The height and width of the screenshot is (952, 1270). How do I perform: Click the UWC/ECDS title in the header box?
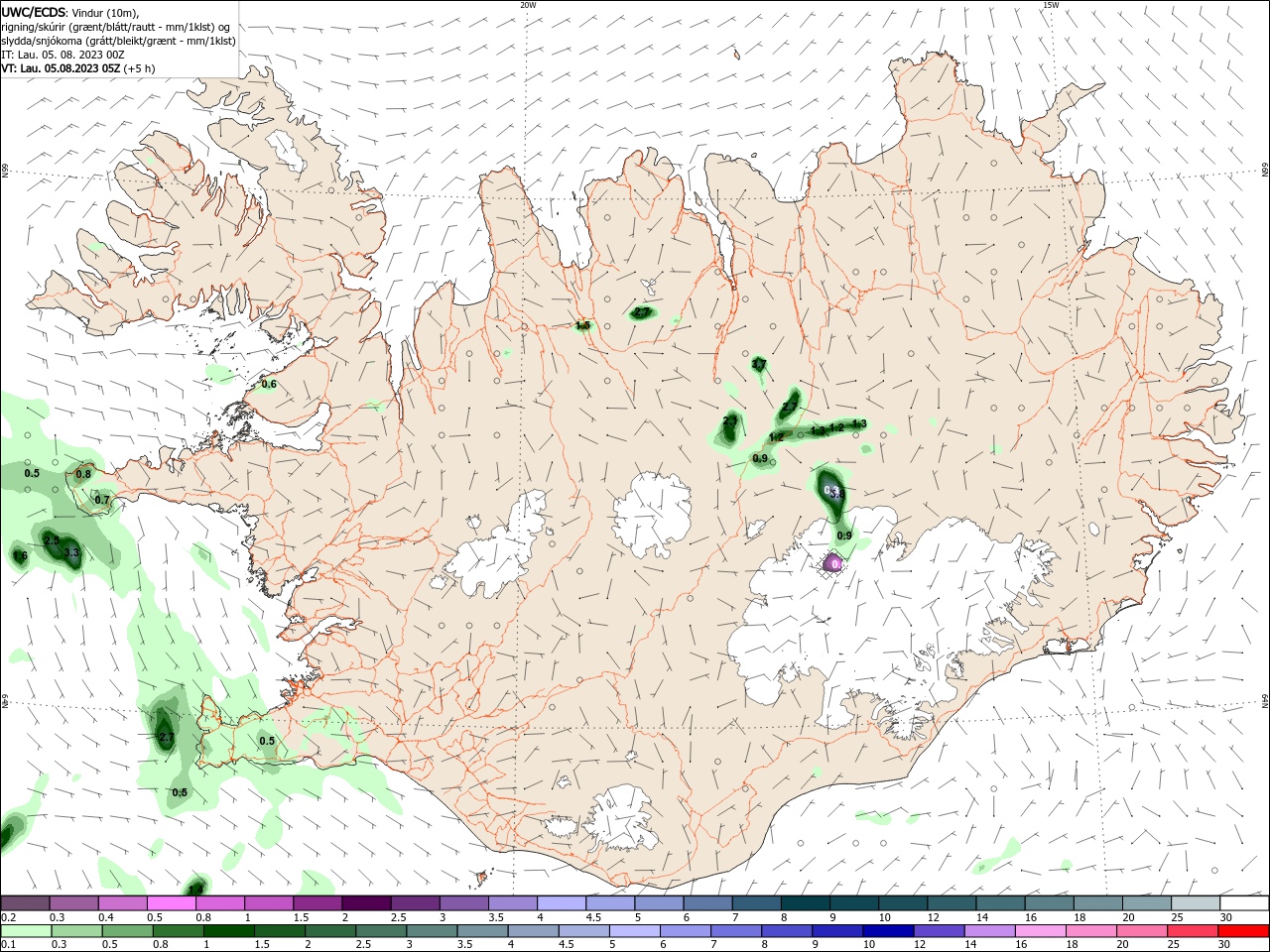(x=33, y=12)
